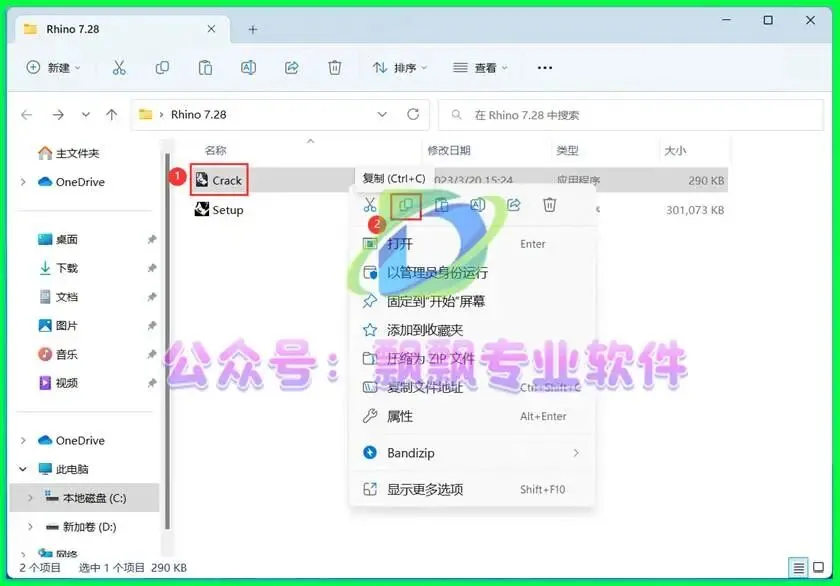Open a new tab with plus button
The image size is (840, 586).
(x=253, y=29)
